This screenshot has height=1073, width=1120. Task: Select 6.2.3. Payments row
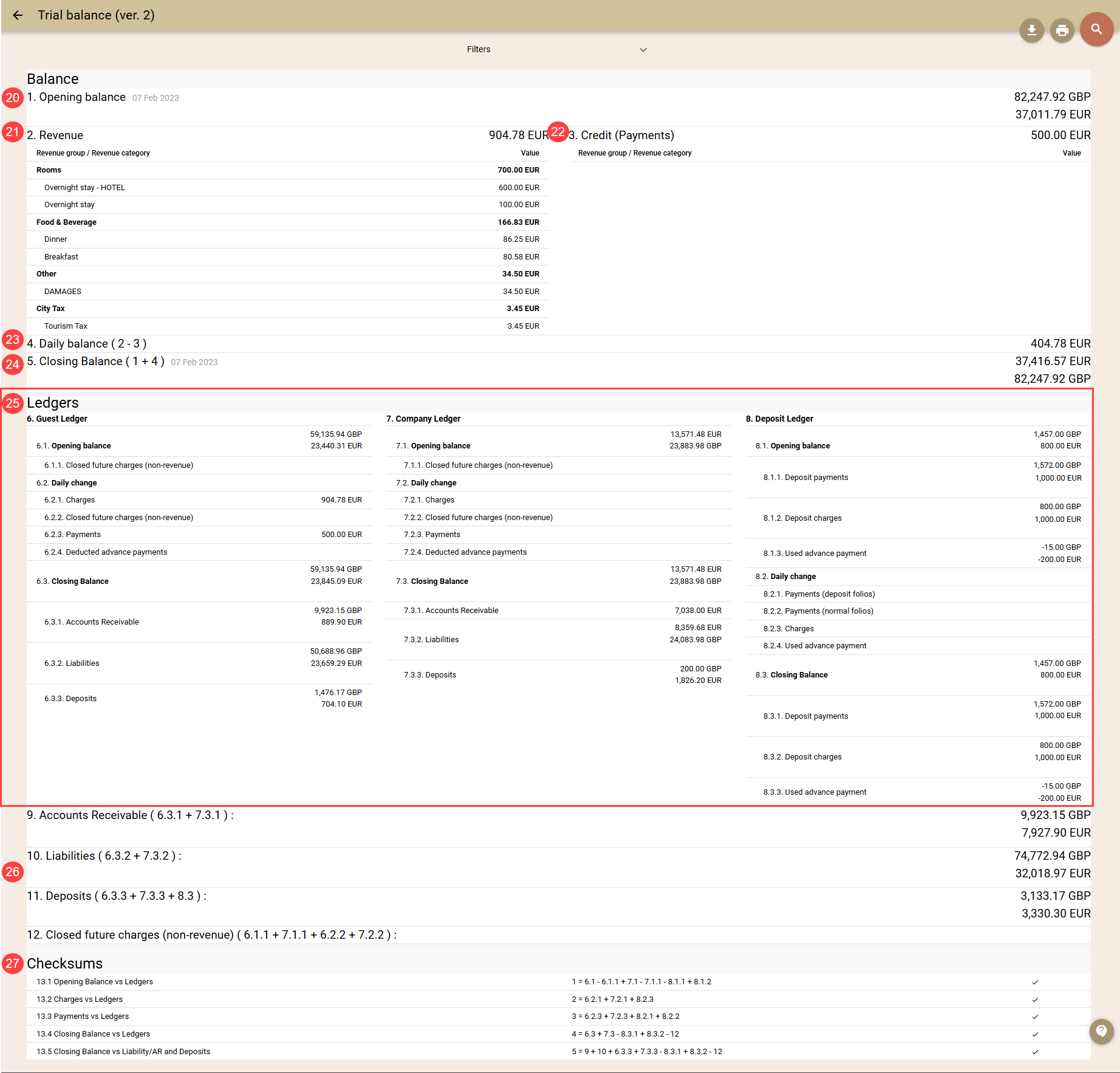click(199, 535)
